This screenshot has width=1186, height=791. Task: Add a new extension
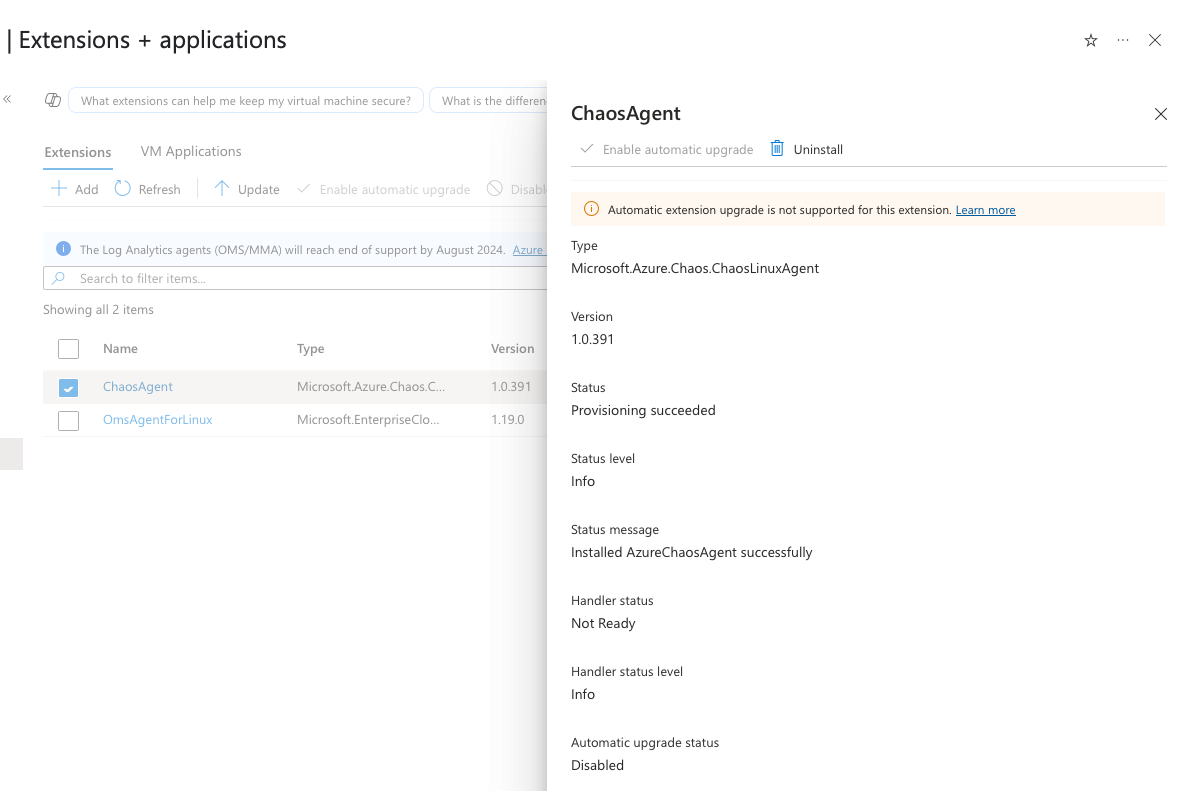click(x=74, y=188)
